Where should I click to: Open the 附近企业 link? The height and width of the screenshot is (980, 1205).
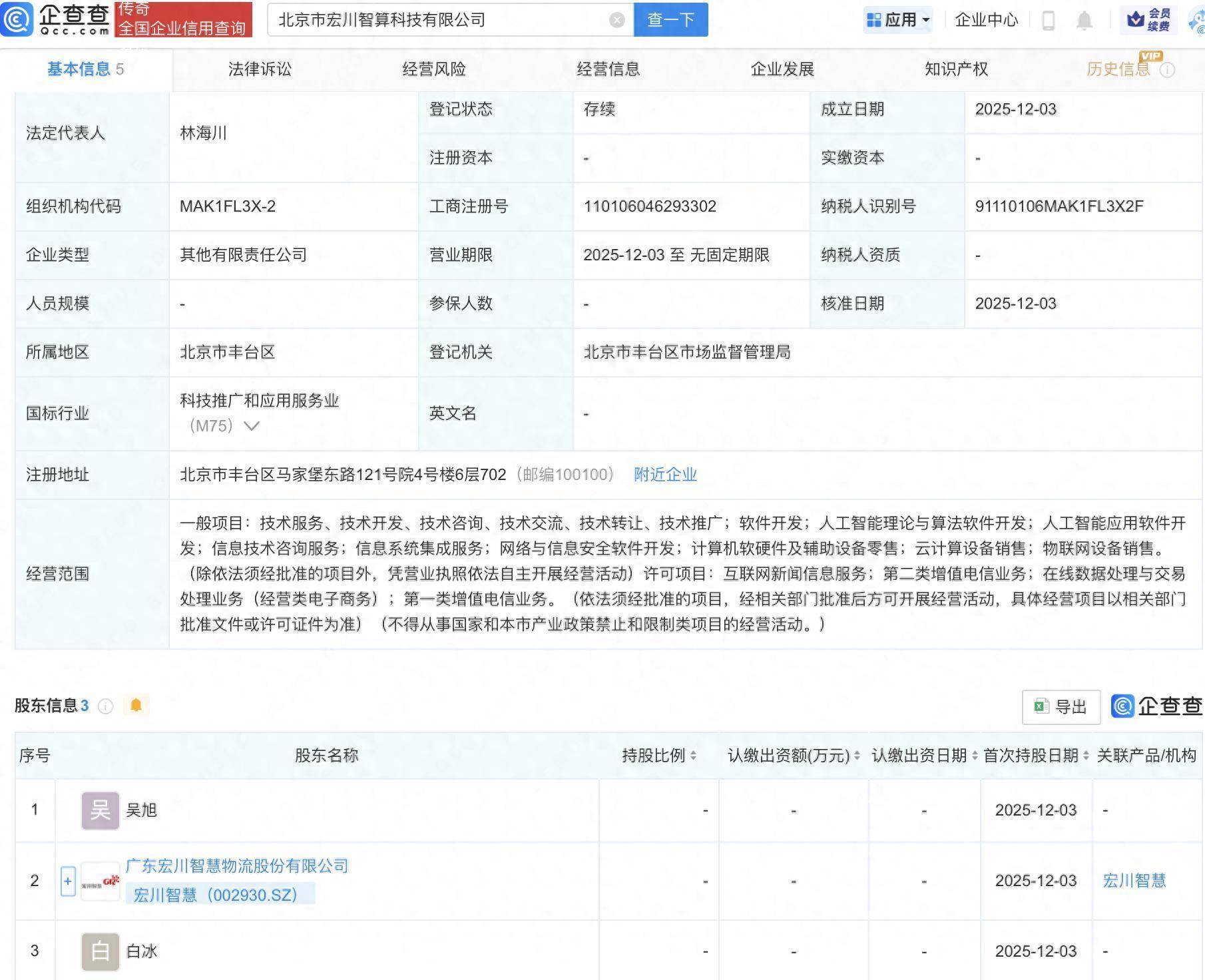pyautogui.click(x=665, y=475)
